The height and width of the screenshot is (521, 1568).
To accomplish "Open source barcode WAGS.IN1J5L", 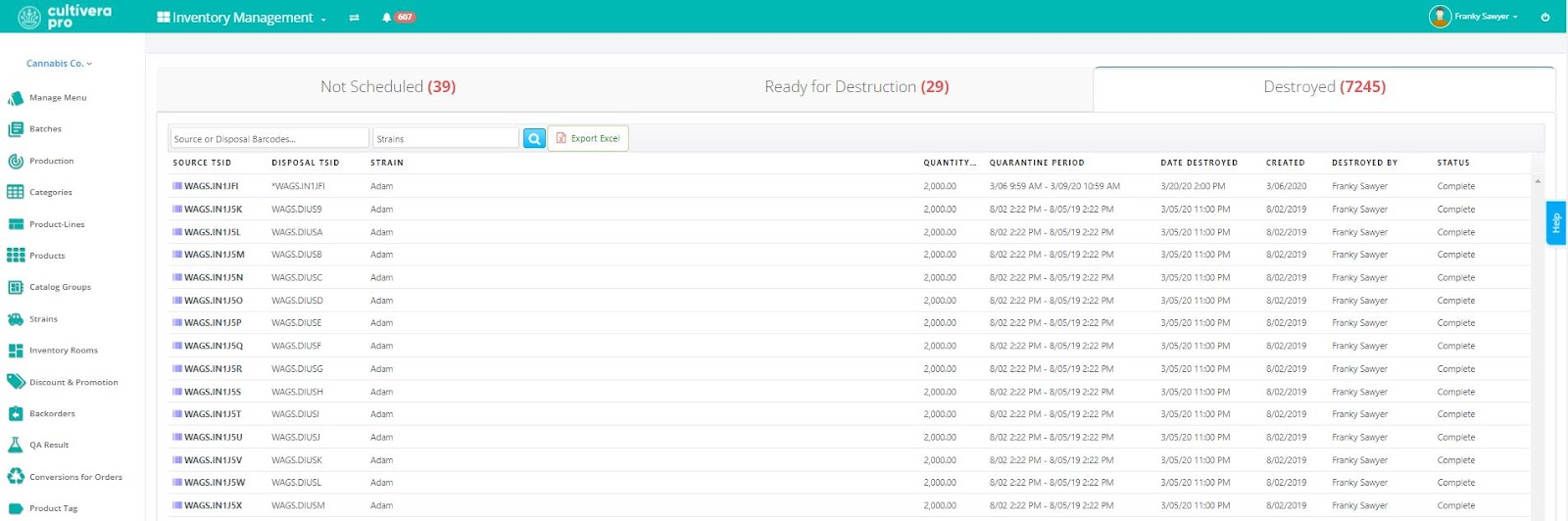I will click(x=213, y=232).
